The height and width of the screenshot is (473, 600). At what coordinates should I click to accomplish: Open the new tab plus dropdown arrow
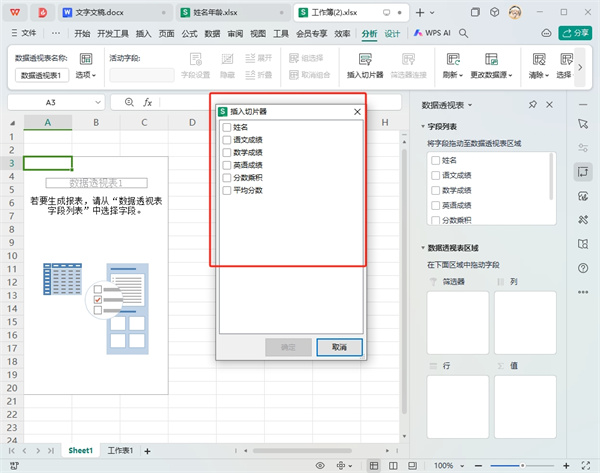[432, 13]
